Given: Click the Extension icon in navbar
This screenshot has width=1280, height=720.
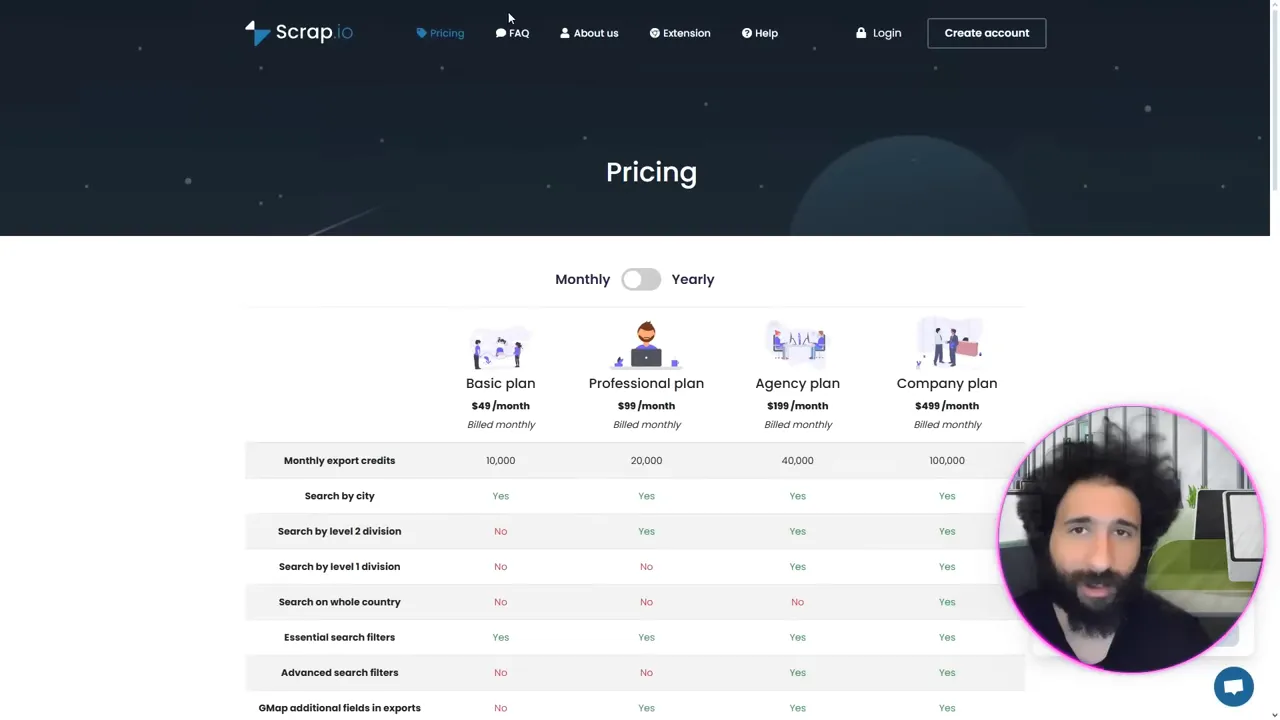Looking at the screenshot, I should click(655, 33).
